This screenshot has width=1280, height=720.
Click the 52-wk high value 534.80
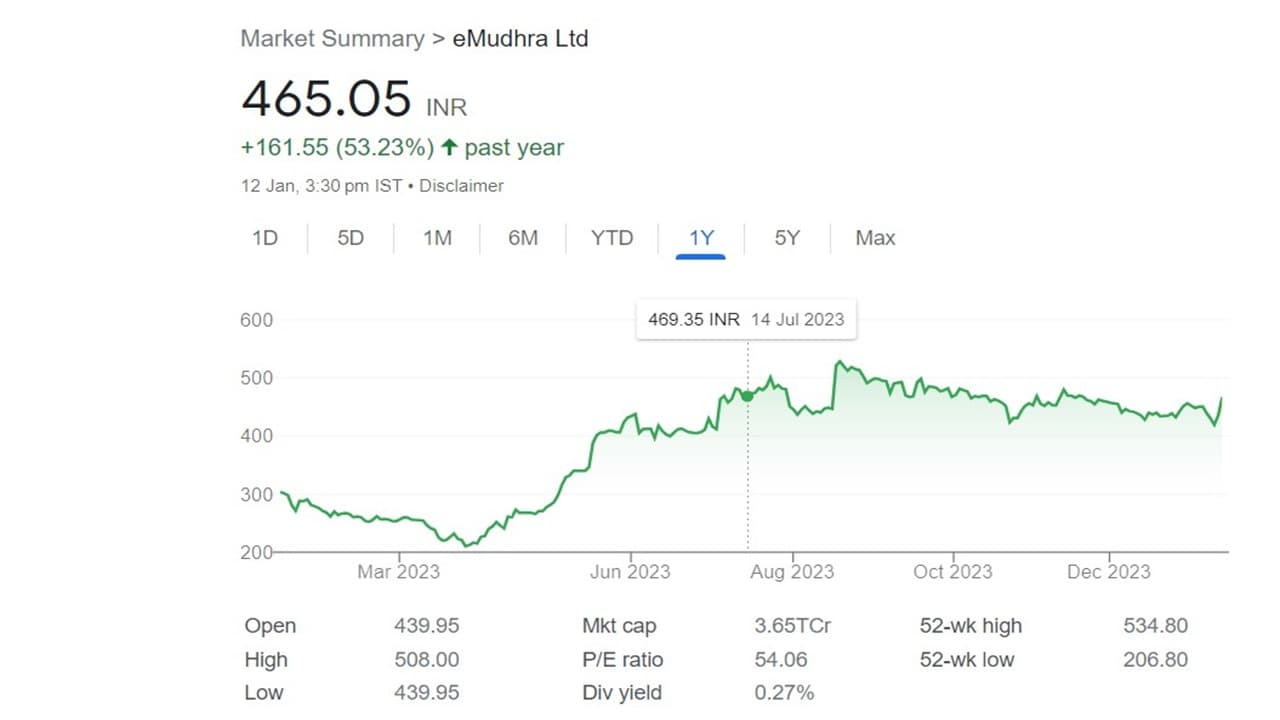point(1155,626)
